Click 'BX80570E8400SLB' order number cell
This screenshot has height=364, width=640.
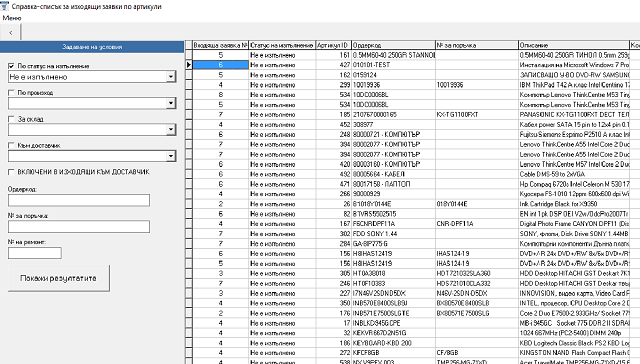tap(477, 303)
